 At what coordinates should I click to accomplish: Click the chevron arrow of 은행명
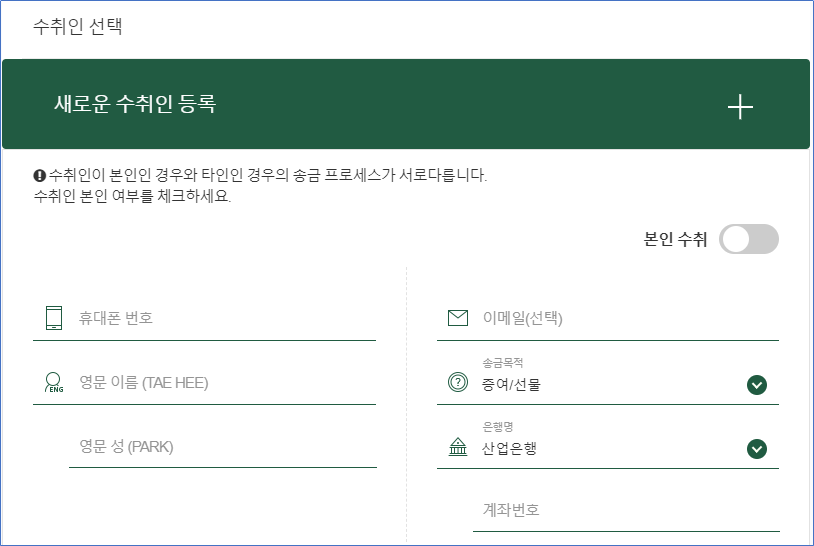757,449
